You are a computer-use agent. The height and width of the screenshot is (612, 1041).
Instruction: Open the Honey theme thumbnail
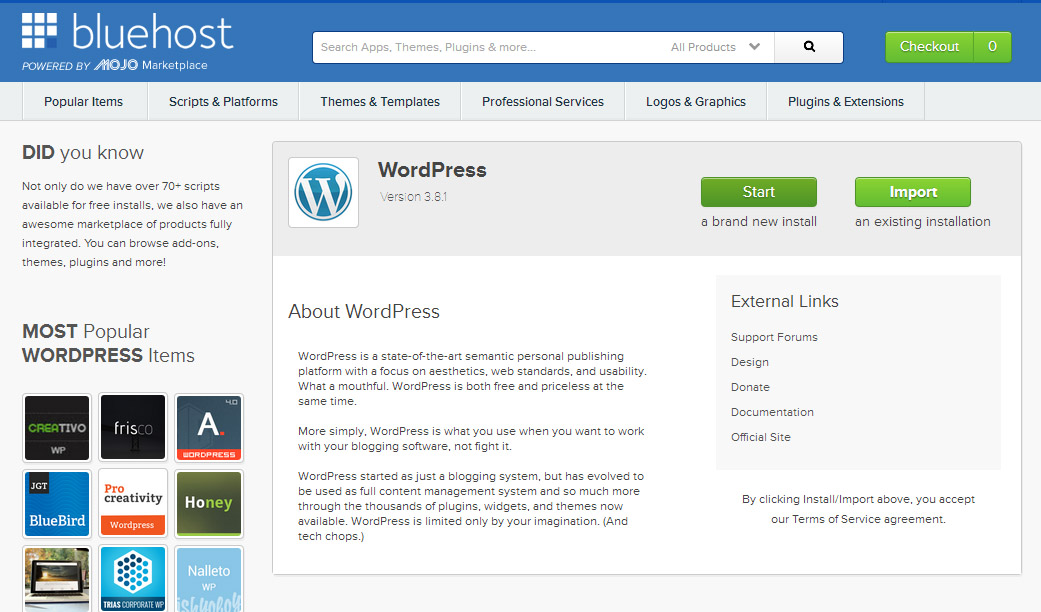(x=209, y=503)
